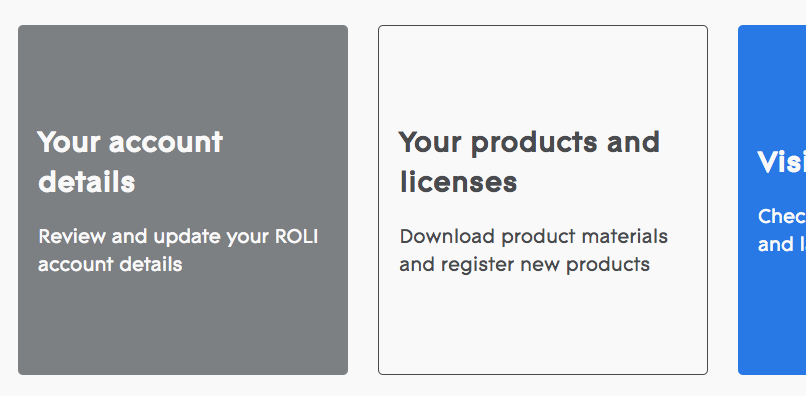Open the Your products and licenses card
This screenshot has height=396, width=806.
[543, 200]
